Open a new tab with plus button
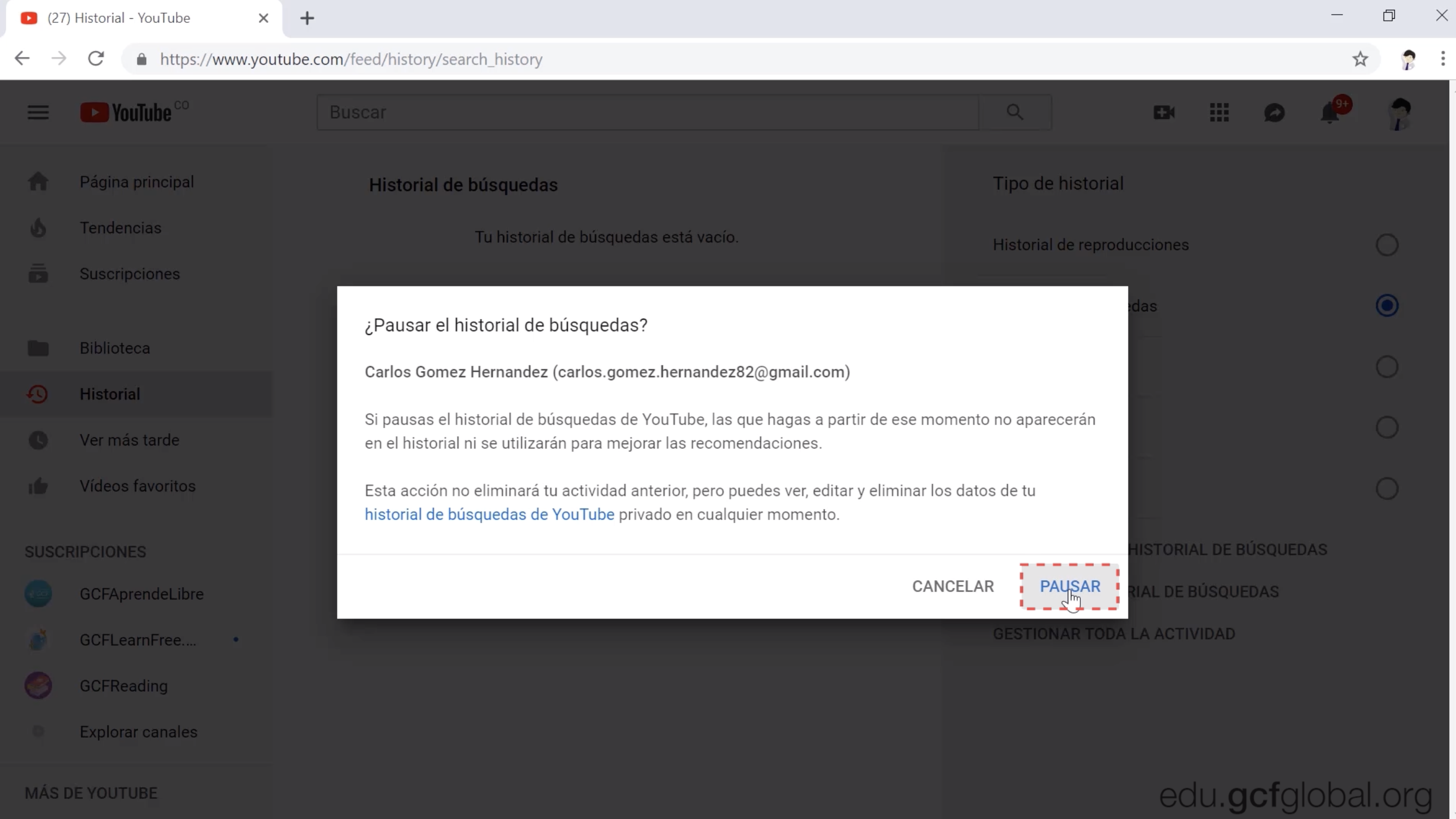 307,19
